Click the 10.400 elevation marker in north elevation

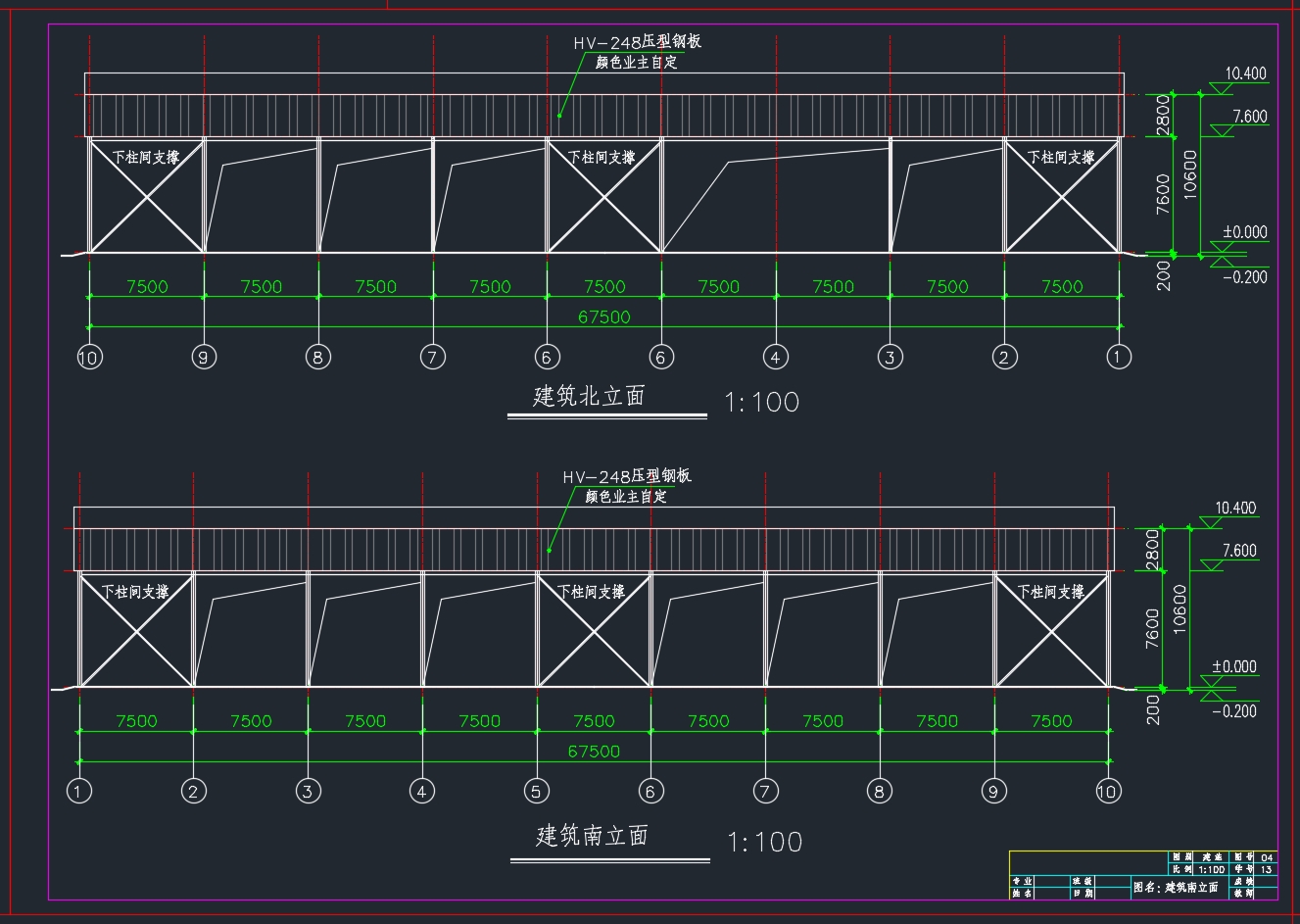click(x=1245, y=73)
